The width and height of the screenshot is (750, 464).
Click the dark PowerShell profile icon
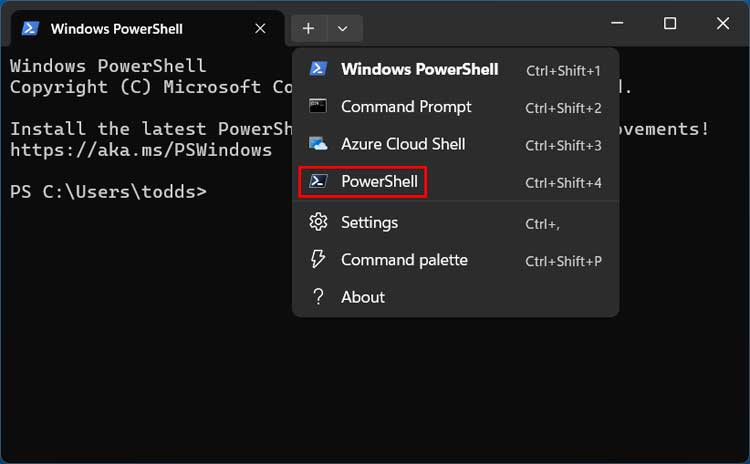pos(318,181)
